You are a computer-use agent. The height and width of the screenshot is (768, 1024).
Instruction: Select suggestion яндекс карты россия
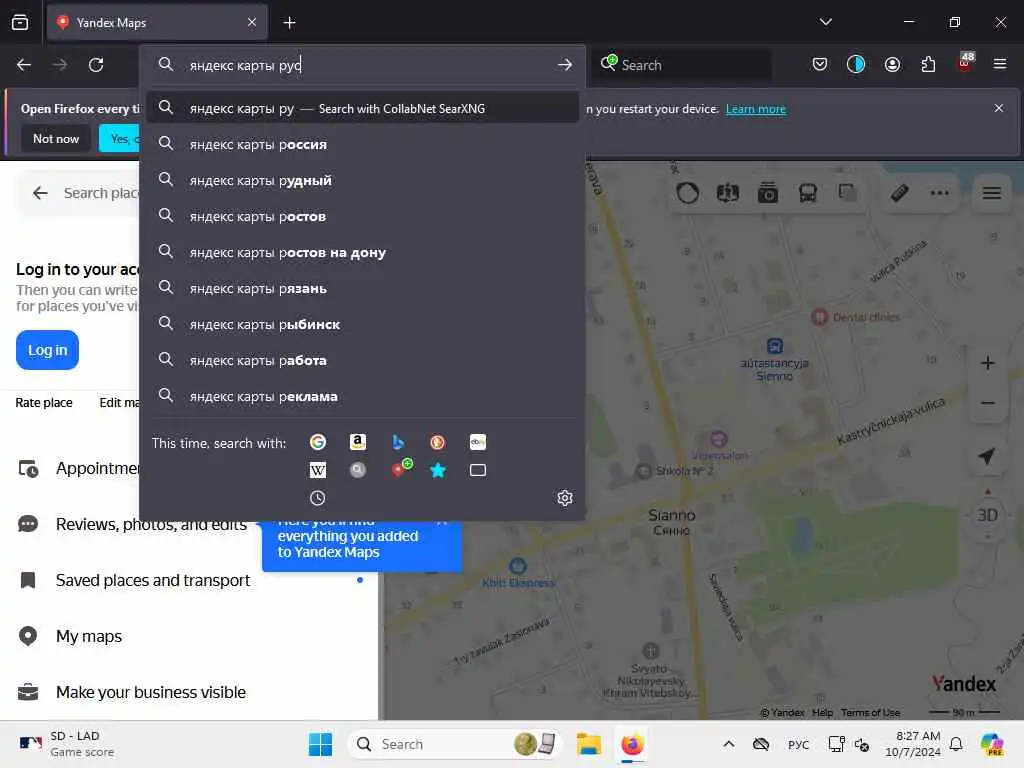pos(362,144)
